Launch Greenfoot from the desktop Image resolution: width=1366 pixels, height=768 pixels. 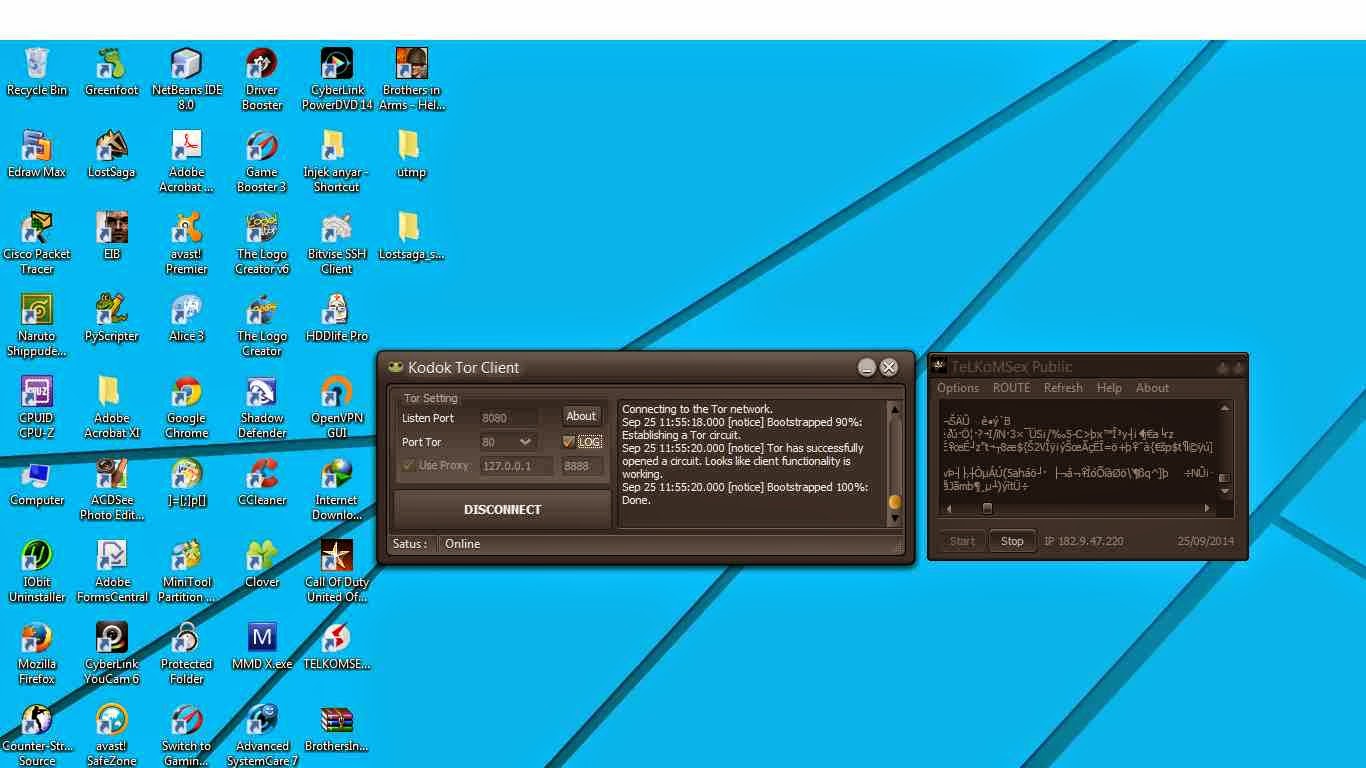112,72
